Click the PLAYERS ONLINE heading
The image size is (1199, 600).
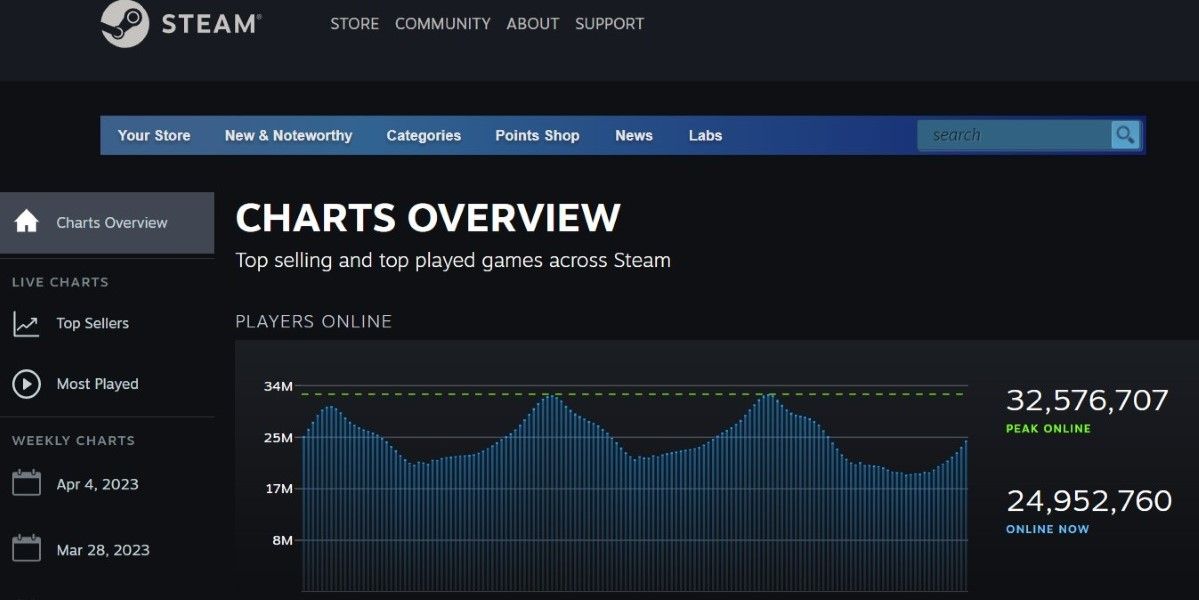(314, 322)
